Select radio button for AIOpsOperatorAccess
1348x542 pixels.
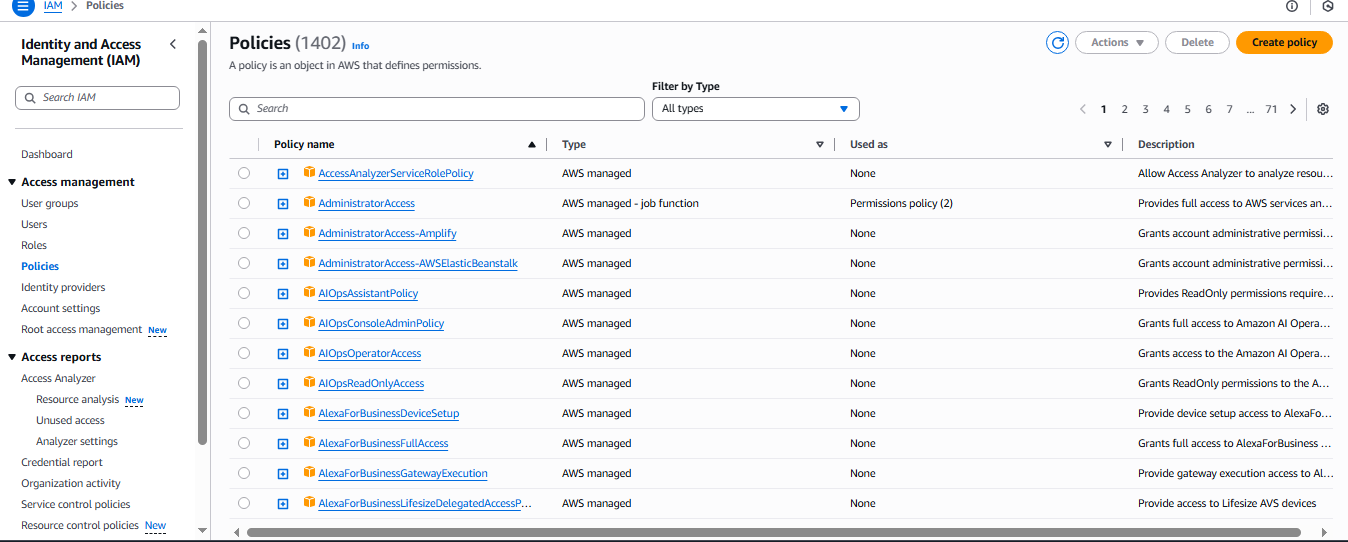244,353
